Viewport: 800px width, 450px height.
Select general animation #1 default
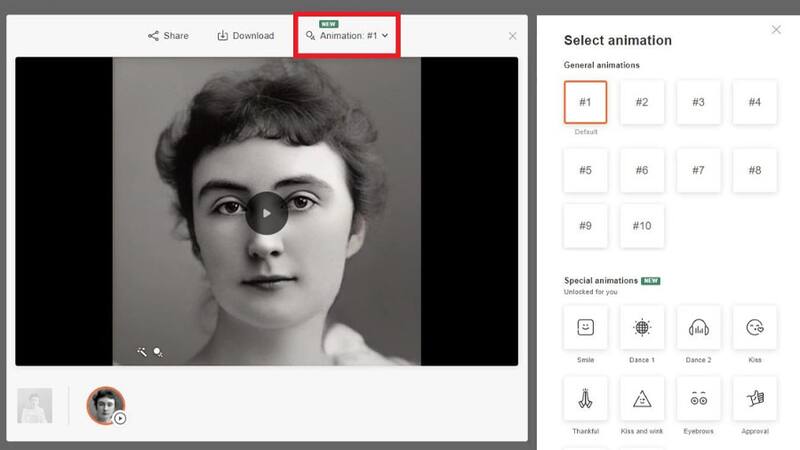[x=585, y=102]
